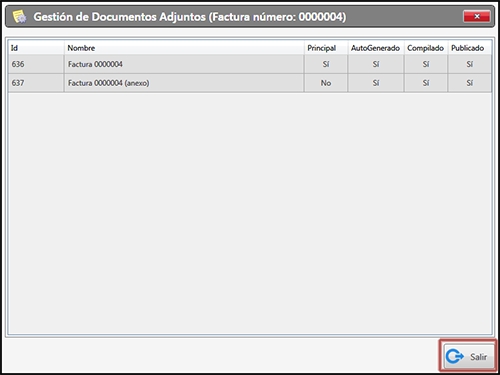The height and width of the screenshot is (375, 500).
Task: Click the Publicado column header
Action: tap(469, 48)
